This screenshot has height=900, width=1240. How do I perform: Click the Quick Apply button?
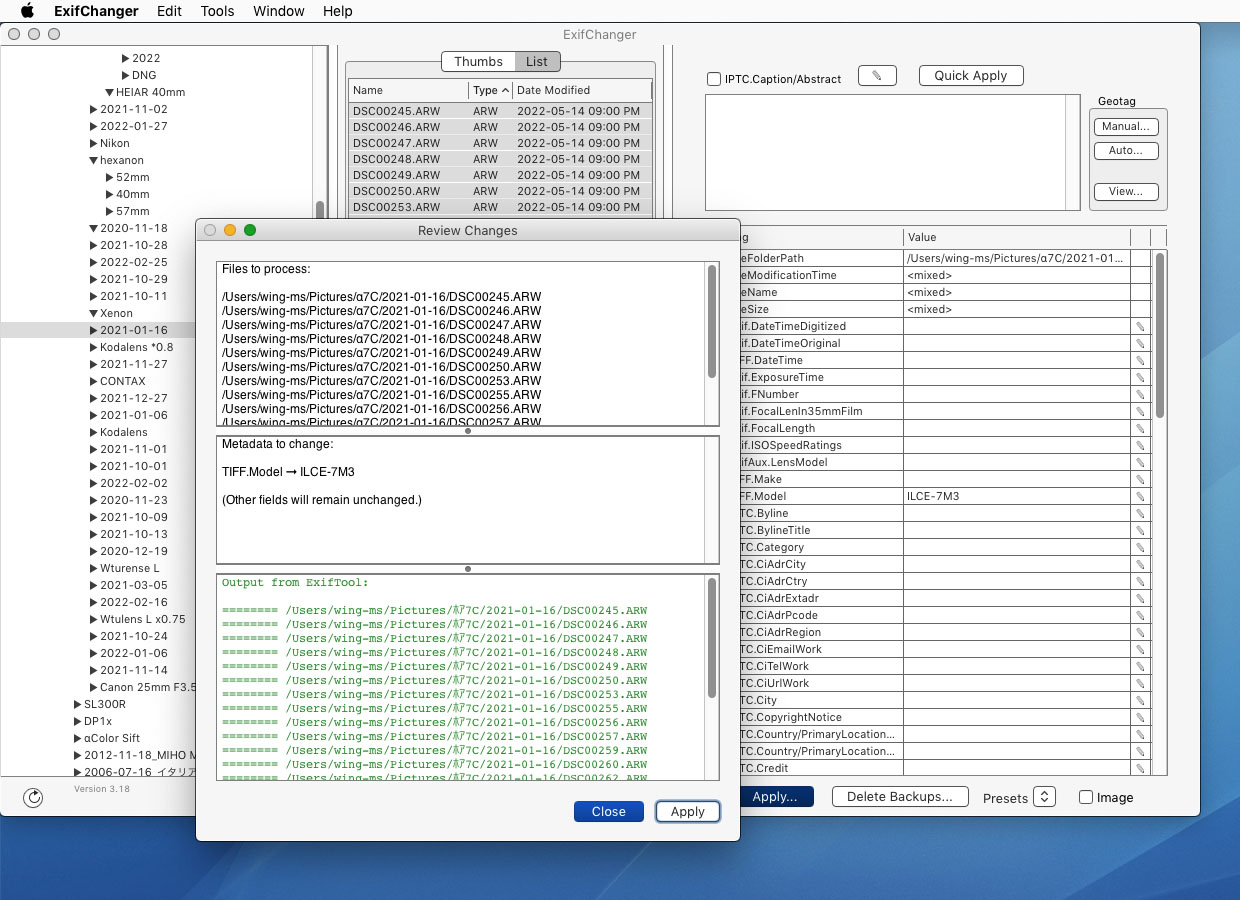(970, 76)
